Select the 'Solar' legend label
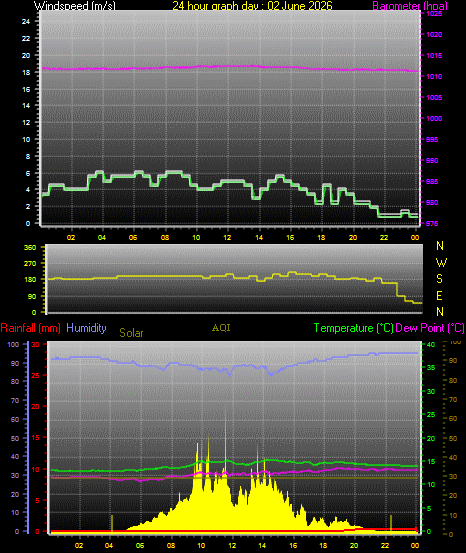This screenshot has width=466, height=553. pos(131,333)
